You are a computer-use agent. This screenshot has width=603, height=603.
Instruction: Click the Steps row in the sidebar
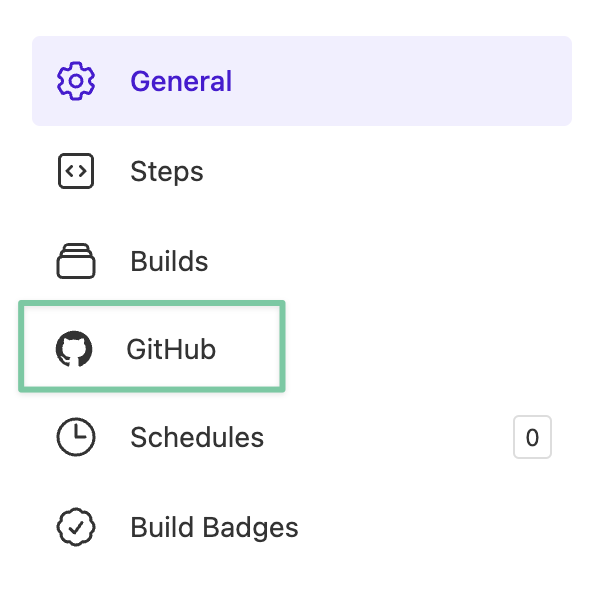coord(300,172)
